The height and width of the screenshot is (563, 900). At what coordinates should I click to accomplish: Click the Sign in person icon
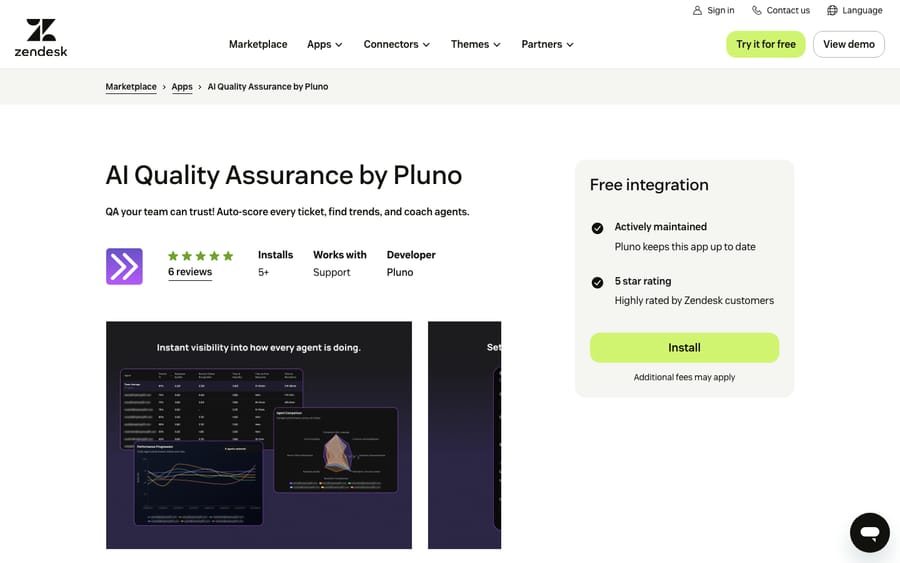(697, 10)
